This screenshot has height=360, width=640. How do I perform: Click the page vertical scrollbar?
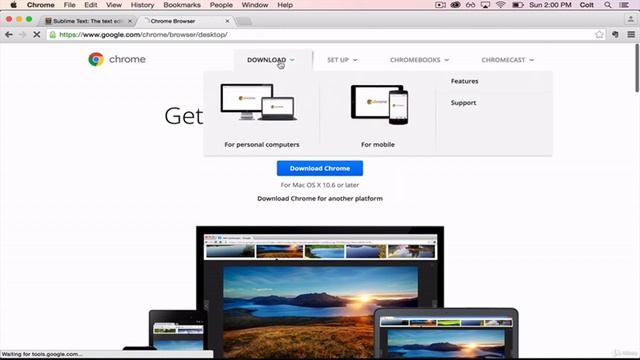(637, 67)
